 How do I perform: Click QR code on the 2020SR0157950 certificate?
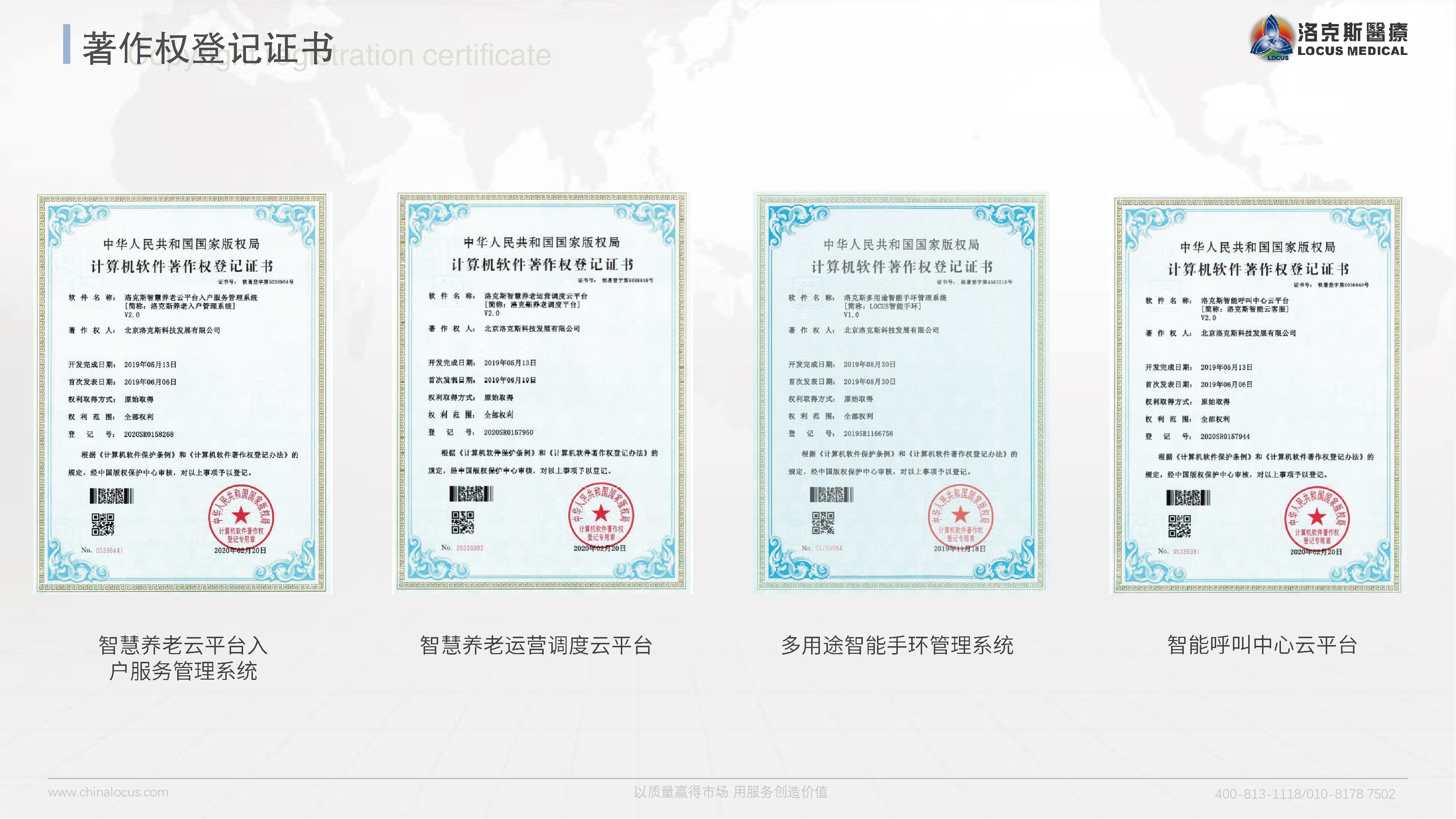pyautogui.click(x=463, y=522)
